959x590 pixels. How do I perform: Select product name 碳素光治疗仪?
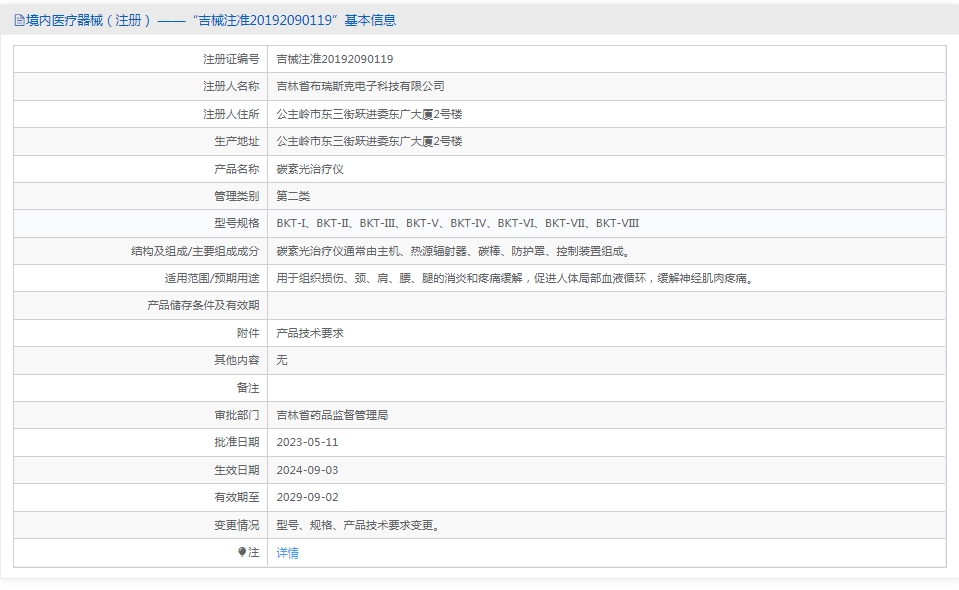(x=310, y=169)
